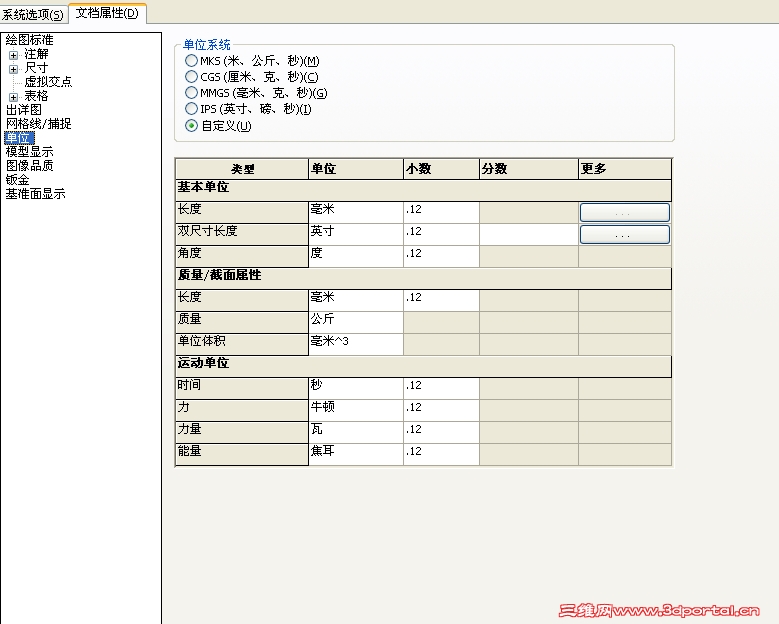The width and height of the screenshot is (779, 624).
Task: Click the more button for 长度 row
Action: point(624,213)
